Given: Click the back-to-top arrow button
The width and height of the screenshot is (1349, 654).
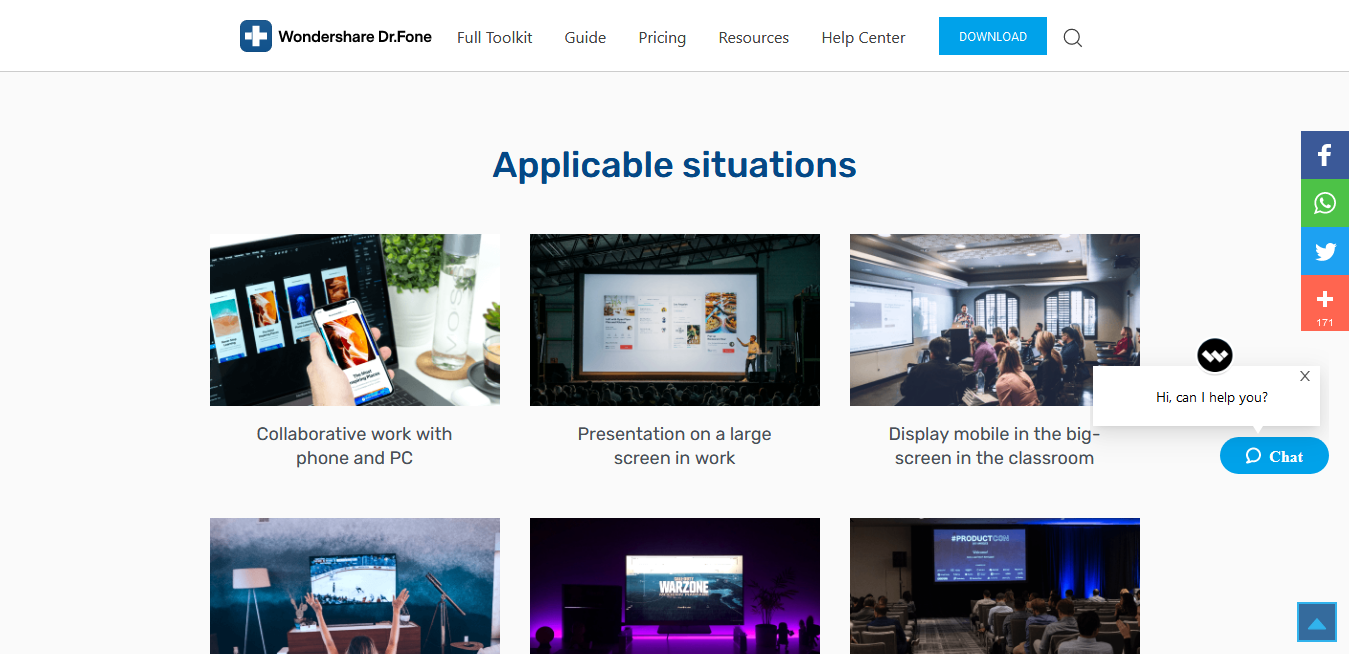Looking at the screenshot, I should [1317, 622].
